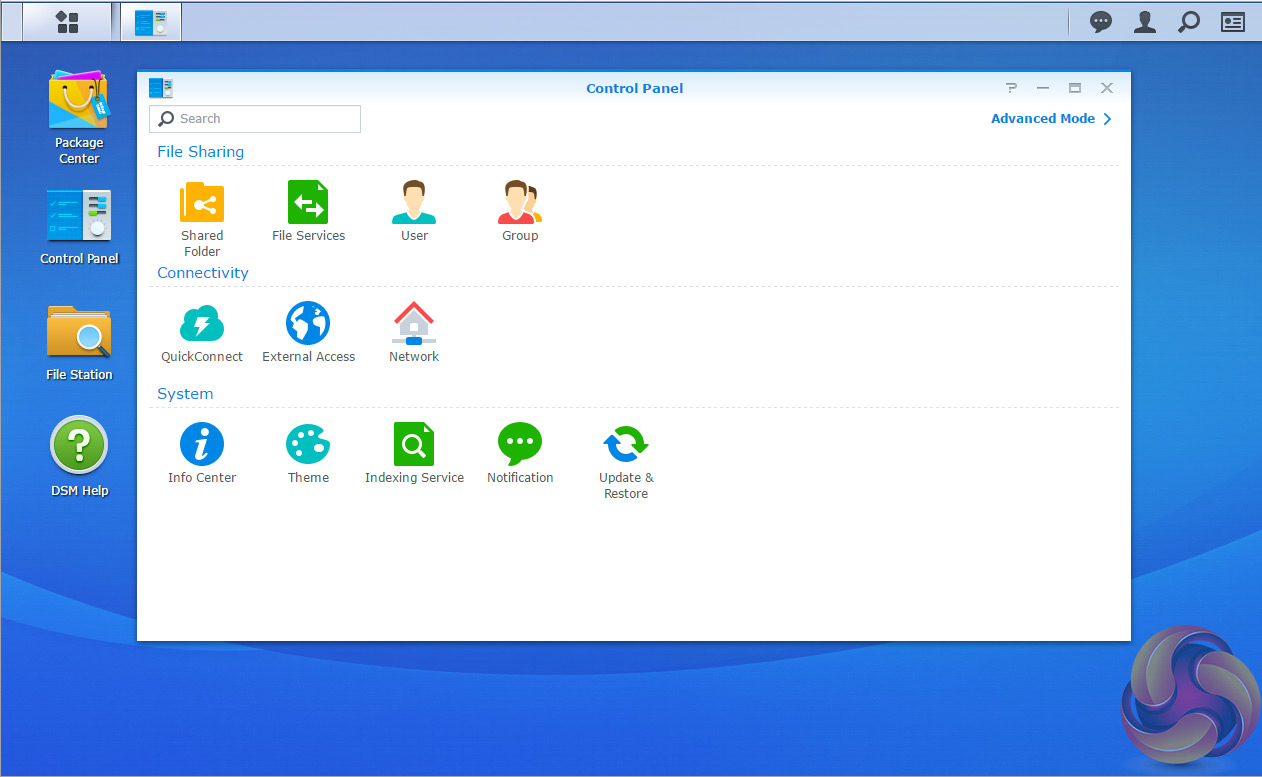Screen dimensions: 1262x777
Task: Open Info Center
Action: coord(202,453)
